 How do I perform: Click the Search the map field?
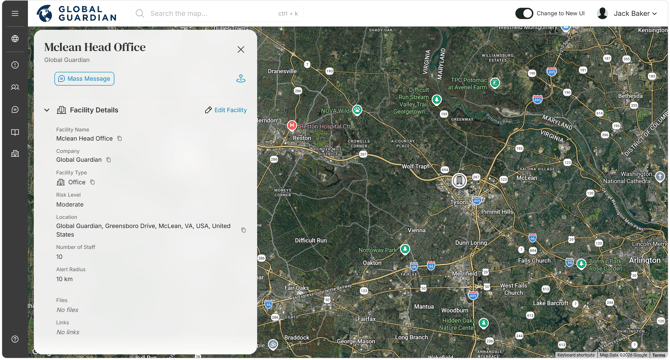pos(217,14)
